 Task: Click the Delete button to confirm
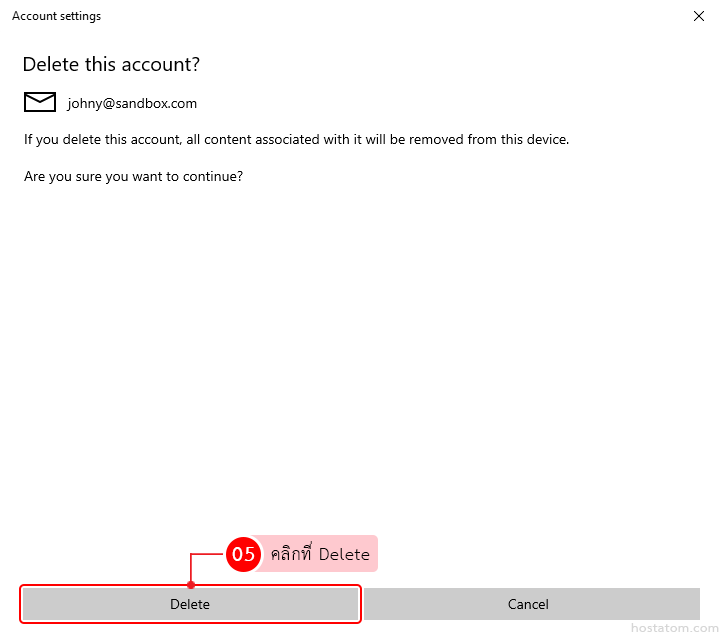[x=190, y=604]
